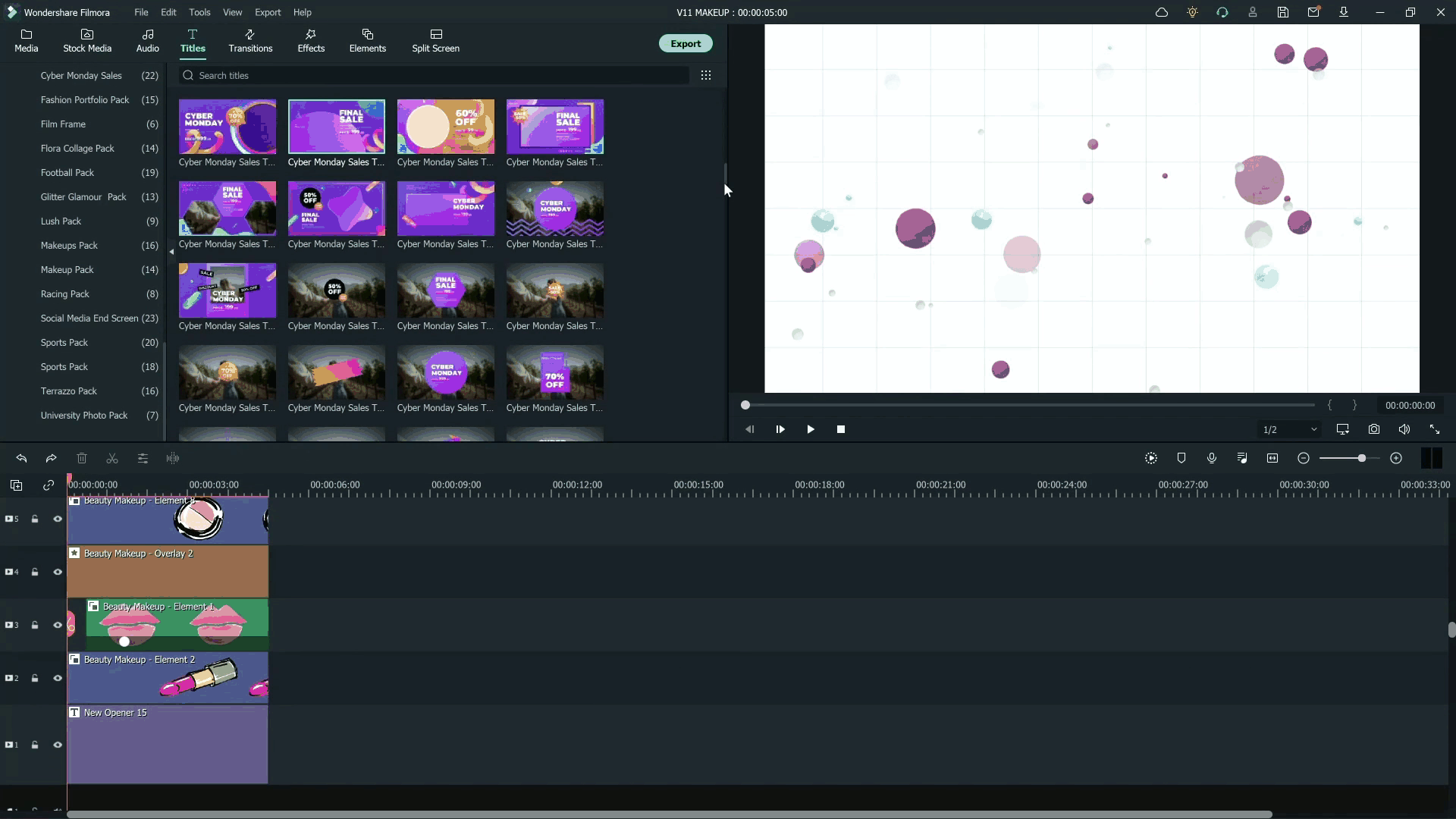Click the marker shield icon

(x=1181, y=458)
